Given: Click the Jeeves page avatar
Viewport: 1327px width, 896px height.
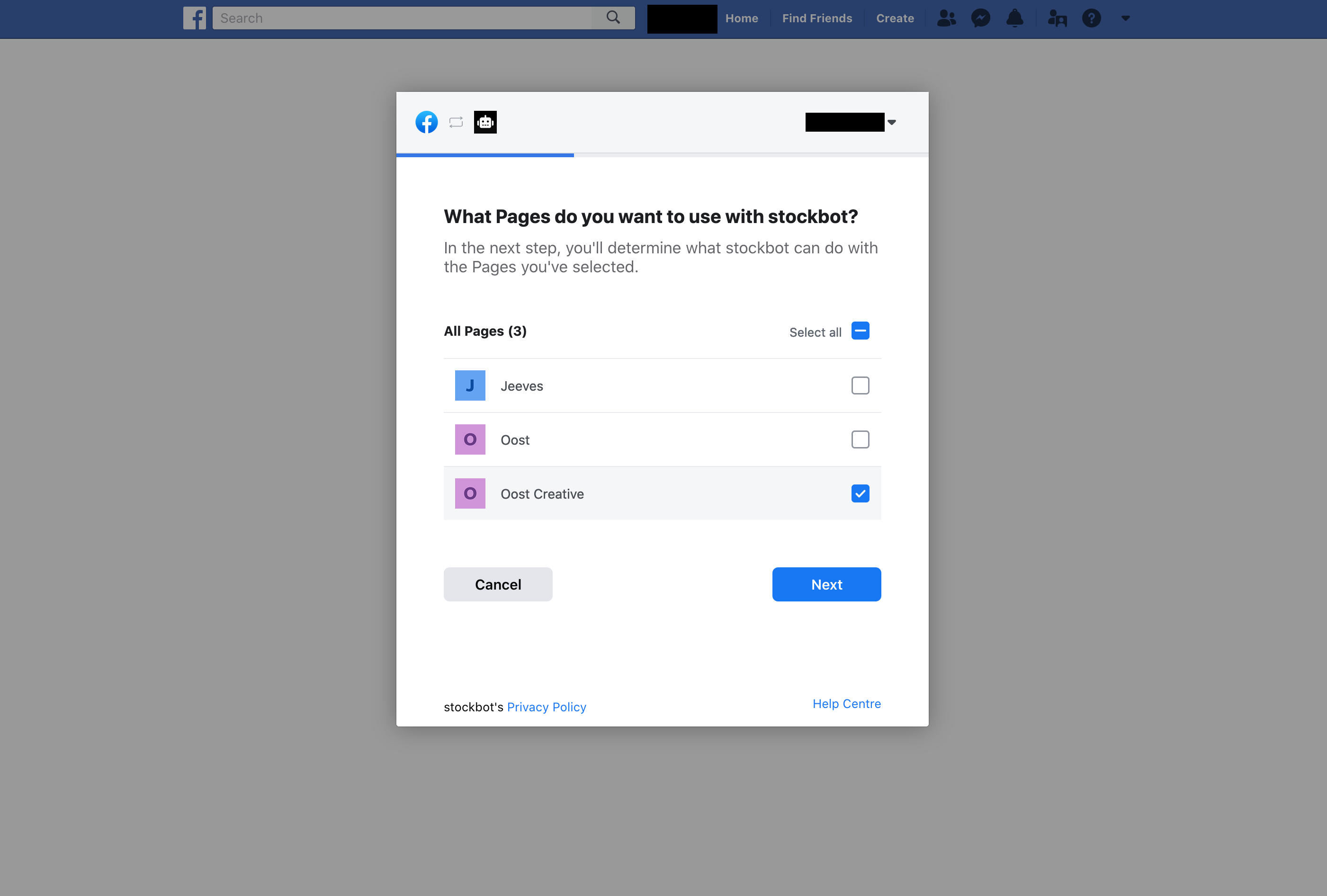Looking at the screenshot, I should (x=470, y=385).
